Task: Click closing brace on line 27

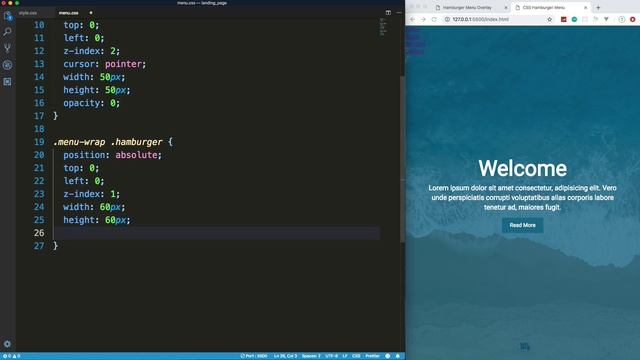Action: point(56,246)
